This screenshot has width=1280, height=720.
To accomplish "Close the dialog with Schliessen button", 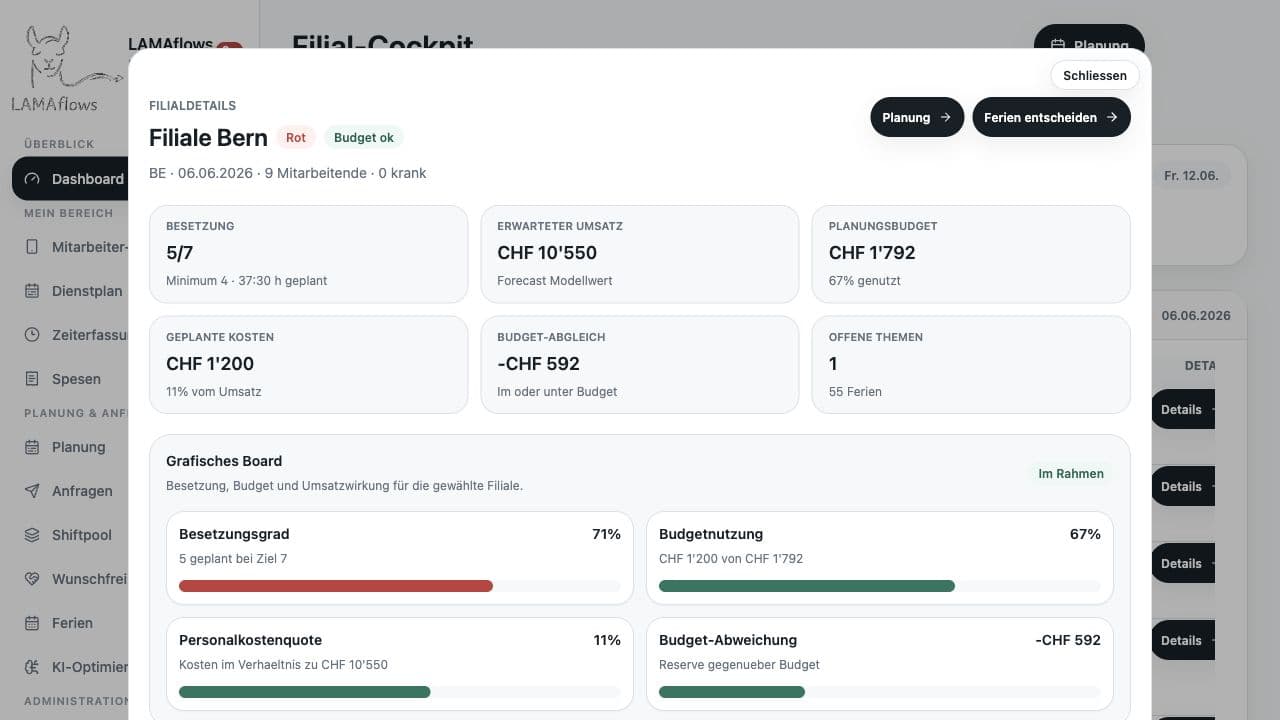I will 1095,75.
